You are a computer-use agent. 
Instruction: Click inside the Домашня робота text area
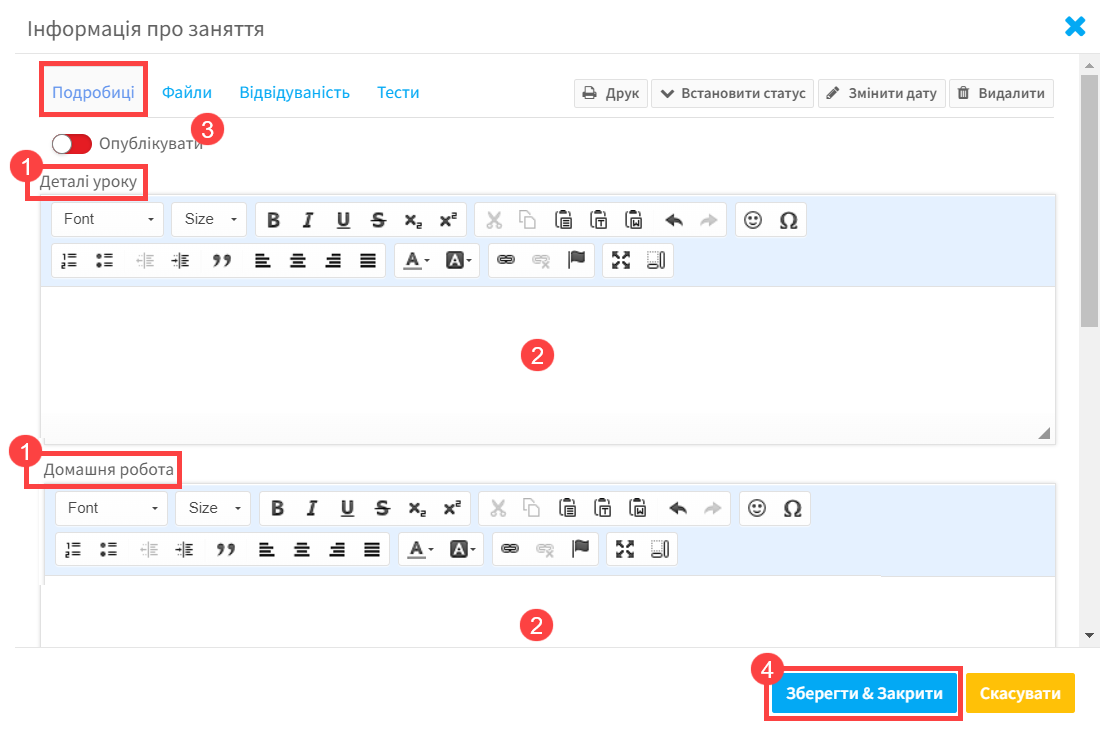pyautogui.click(x=547, y=611)
